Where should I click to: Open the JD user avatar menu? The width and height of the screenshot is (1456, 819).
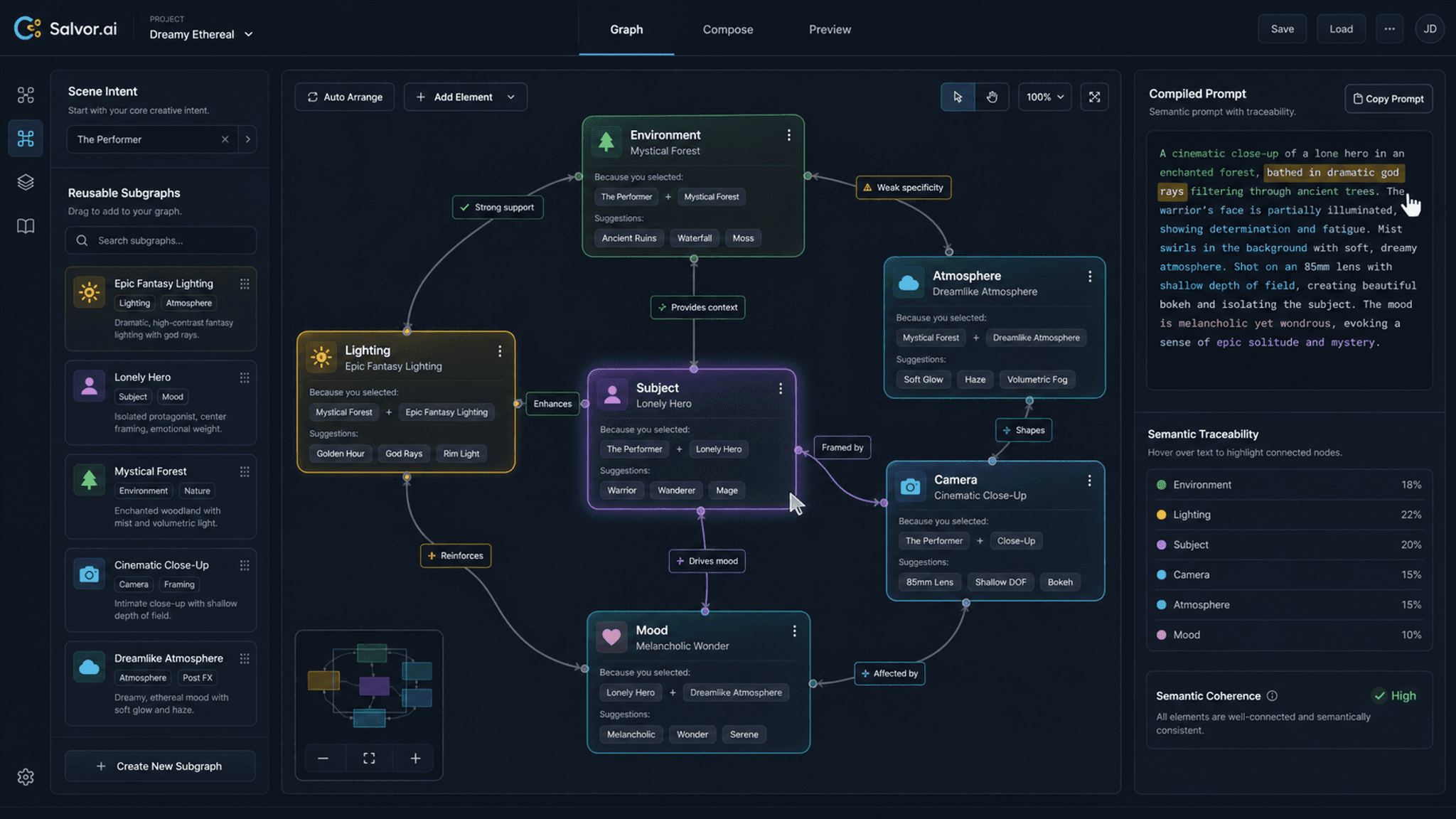tap(1430, 29)
